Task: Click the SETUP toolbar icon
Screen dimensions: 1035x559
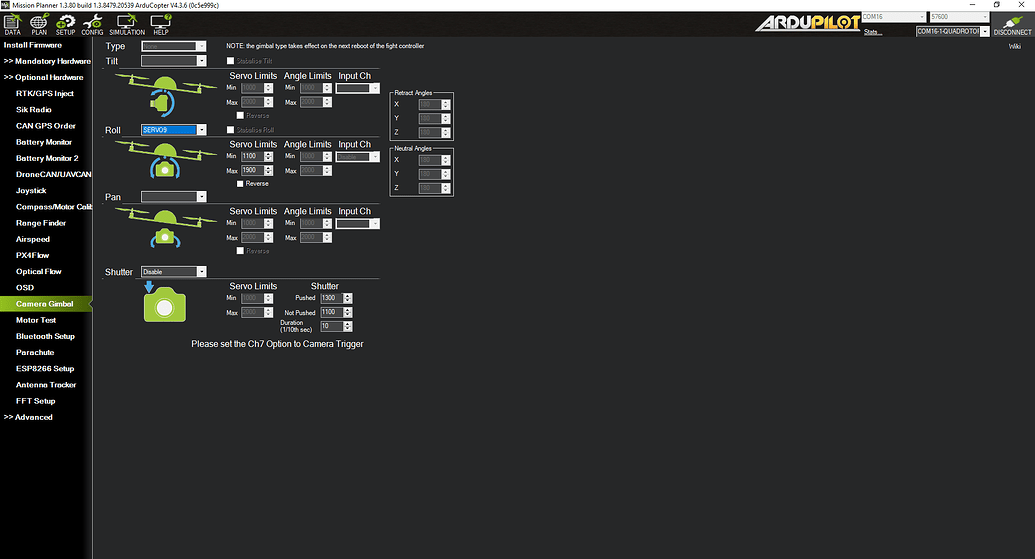Action: click(65, 24)
